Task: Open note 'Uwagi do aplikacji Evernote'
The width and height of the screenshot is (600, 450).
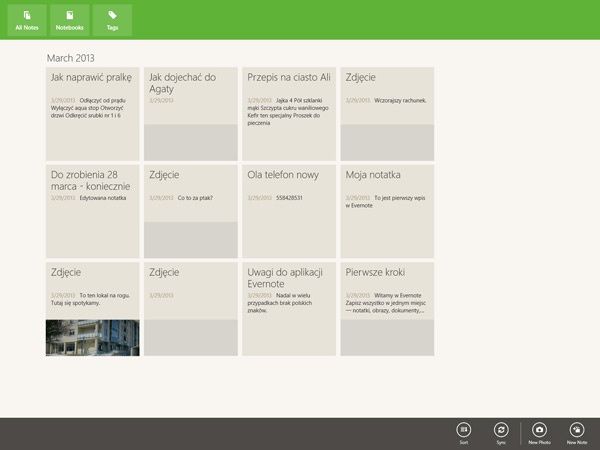Action: pyautogui.click(x=289, y=309)
